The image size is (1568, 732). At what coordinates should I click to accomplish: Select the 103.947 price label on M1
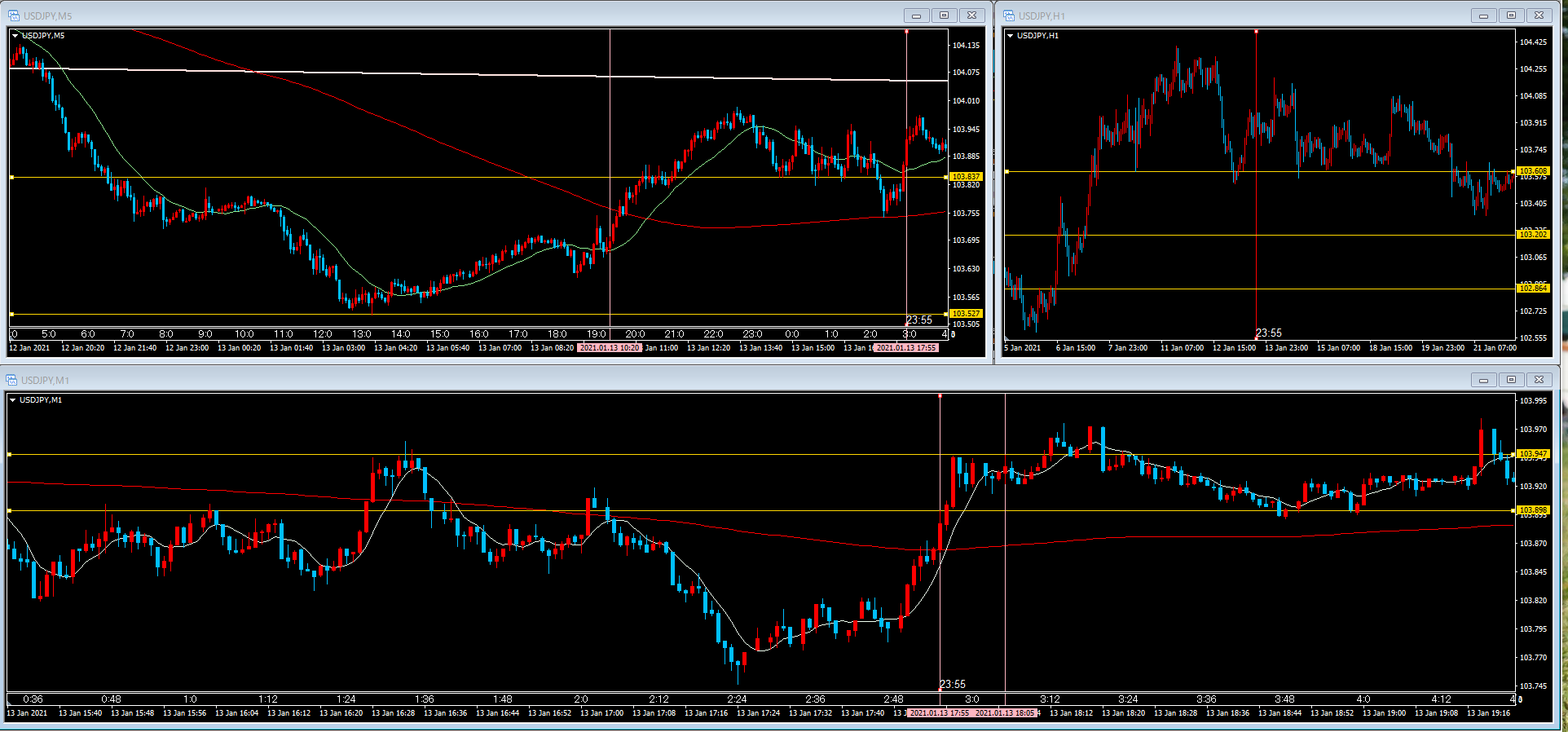coord(1533,454)
